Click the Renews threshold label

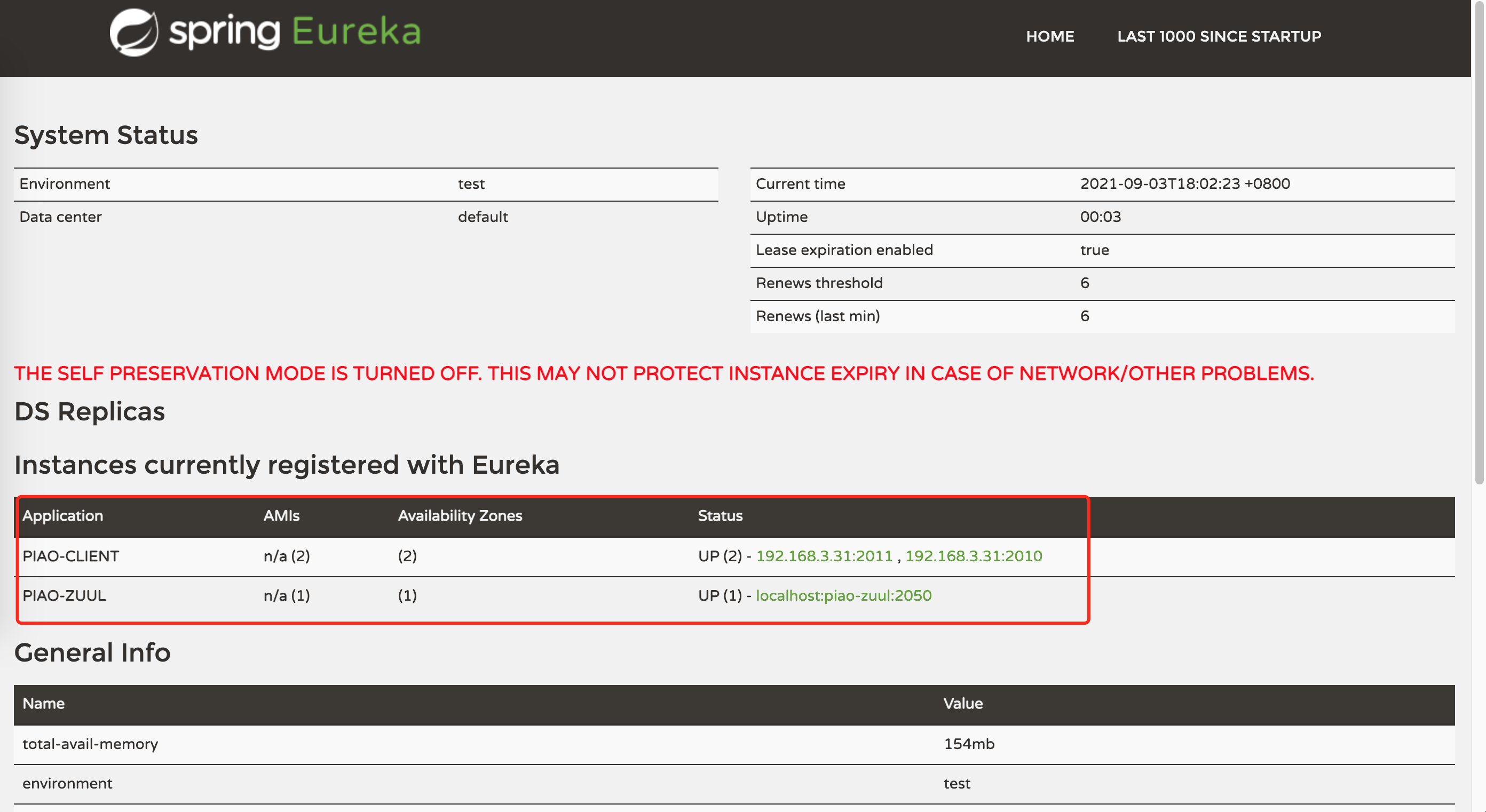pos(819,283)
